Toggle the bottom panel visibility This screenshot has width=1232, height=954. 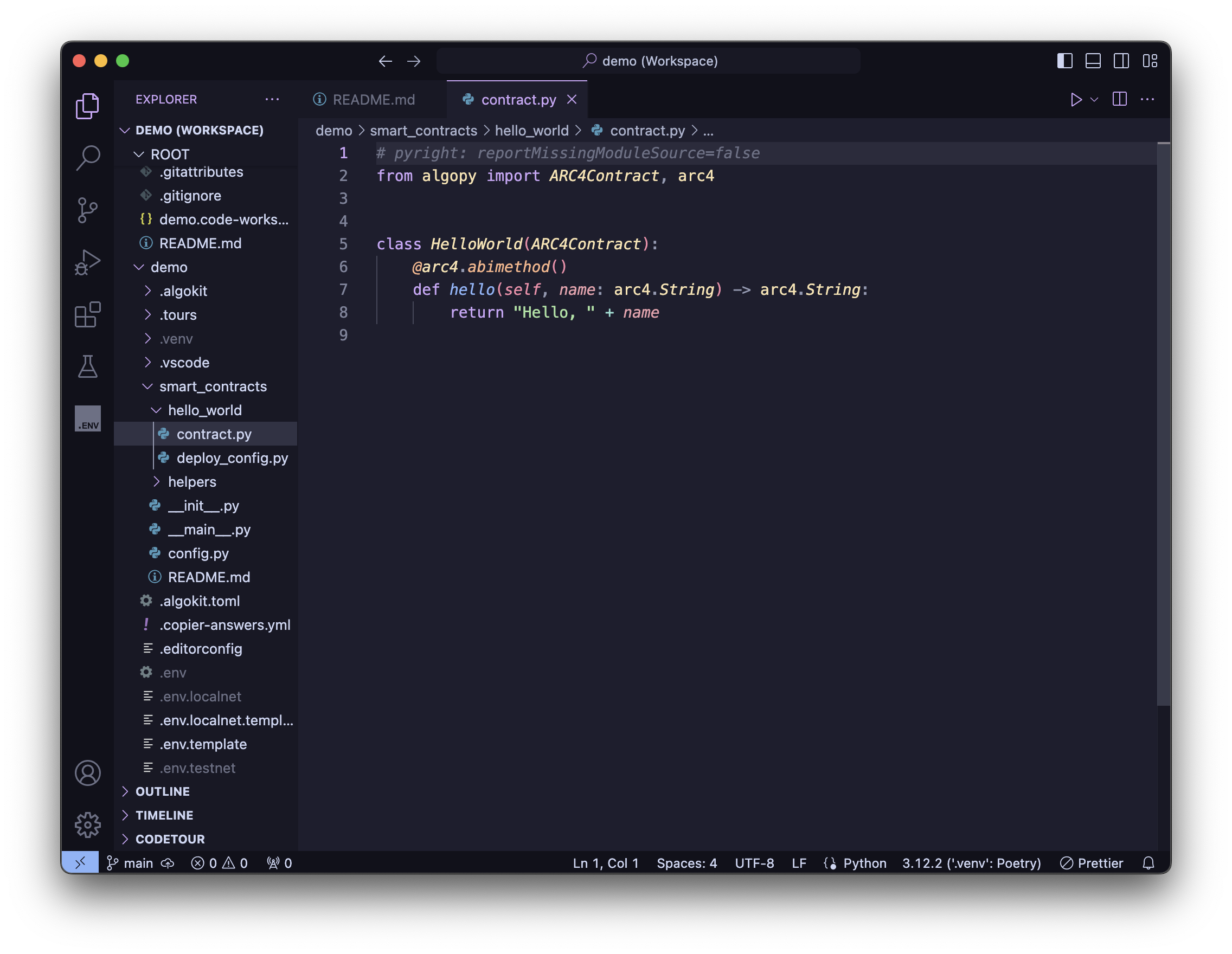point(1093,61)
